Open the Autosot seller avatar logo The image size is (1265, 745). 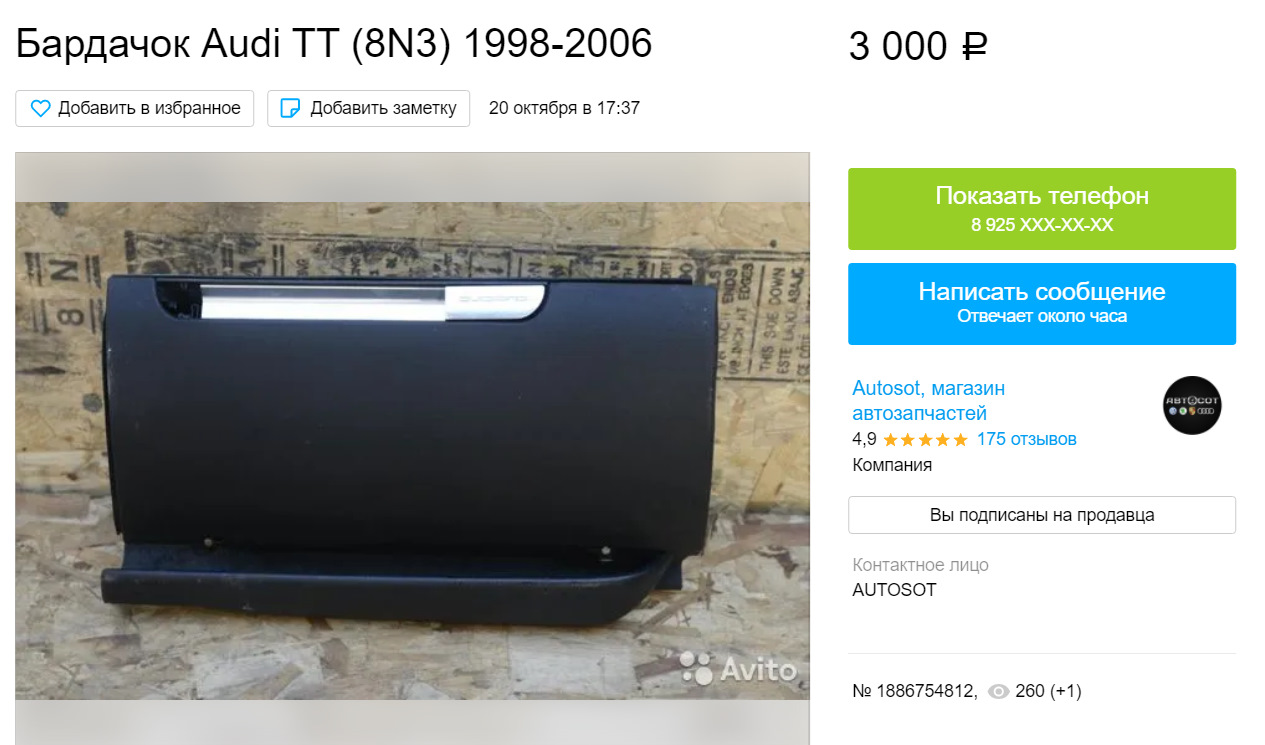[x=1192, y=405]
